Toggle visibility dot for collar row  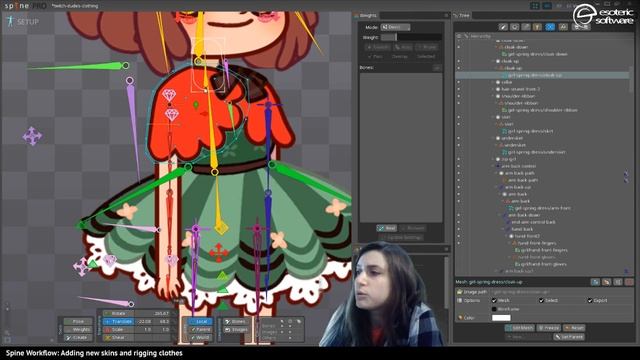[x=458, y=82]
